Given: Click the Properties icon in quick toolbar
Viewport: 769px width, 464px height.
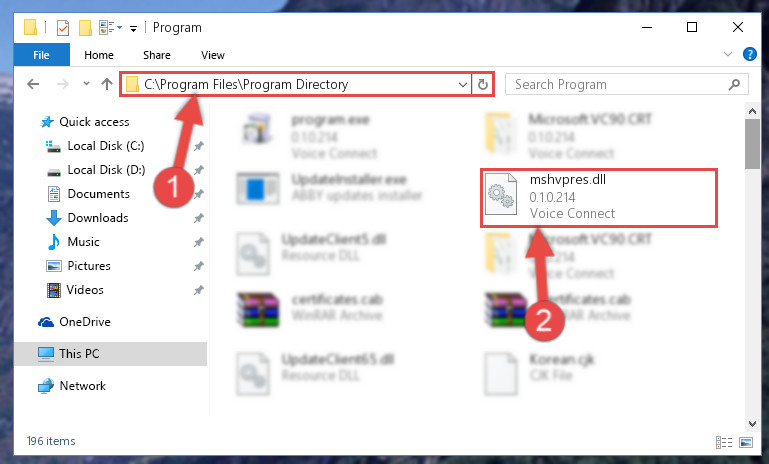Looking at the screenshot, I should coord(63,27).
